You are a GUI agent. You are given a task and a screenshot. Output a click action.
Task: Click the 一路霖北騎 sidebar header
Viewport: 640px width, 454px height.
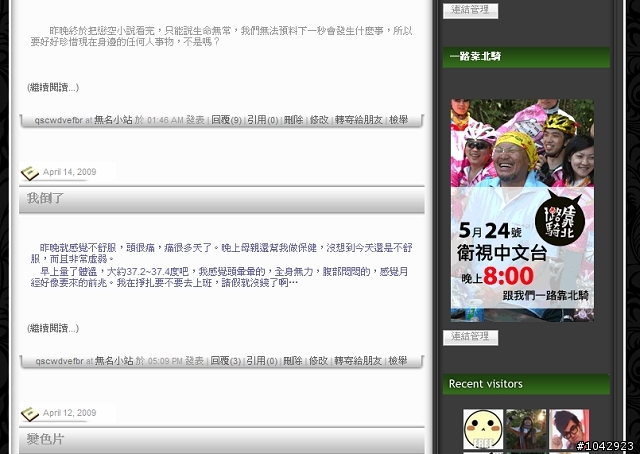[x=526, y=57]
